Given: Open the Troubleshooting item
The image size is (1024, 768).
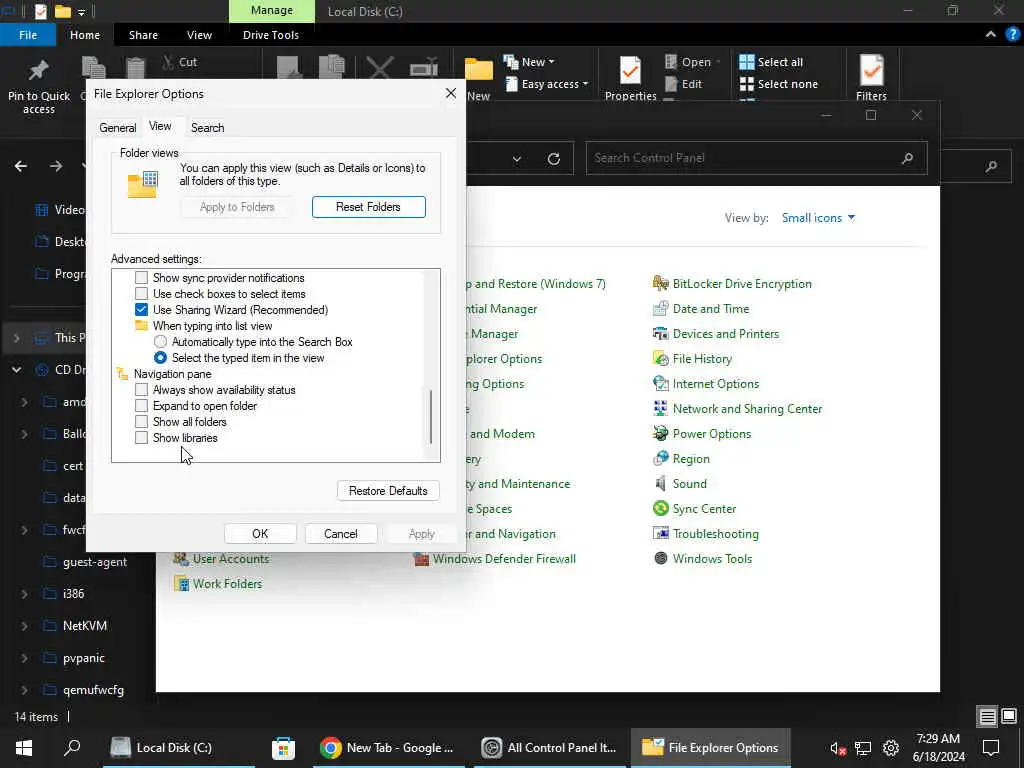Looking at the screenshot, I should click(706, 534).
